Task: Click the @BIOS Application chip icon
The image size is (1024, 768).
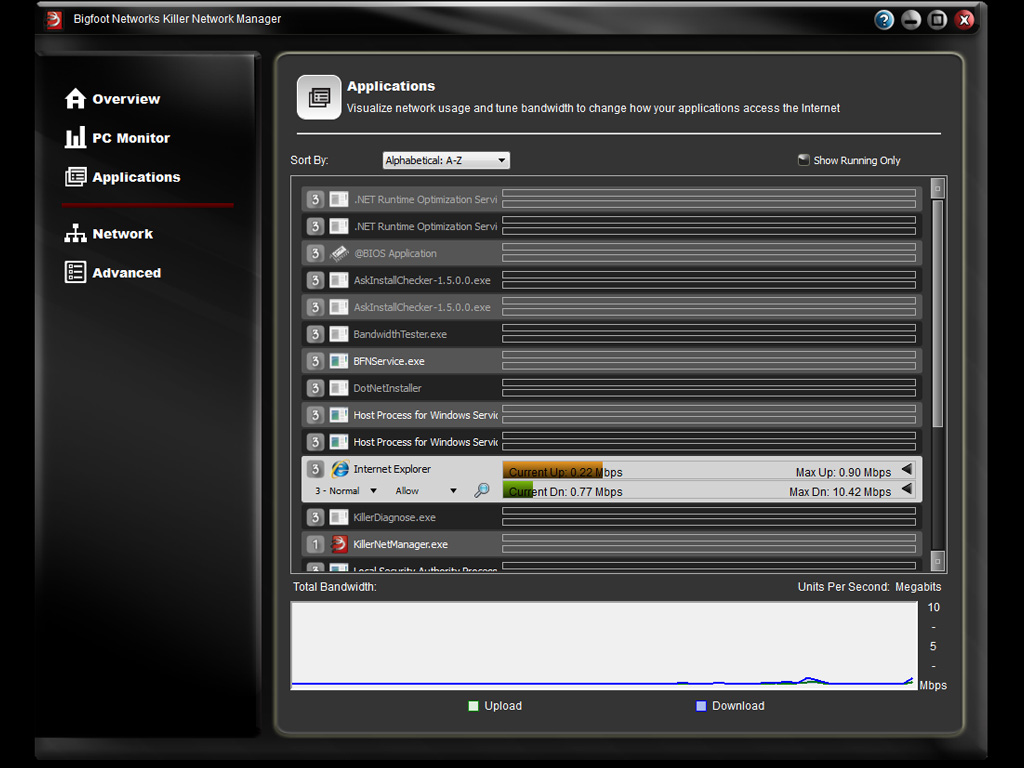Action: click(x=339, y=253)
